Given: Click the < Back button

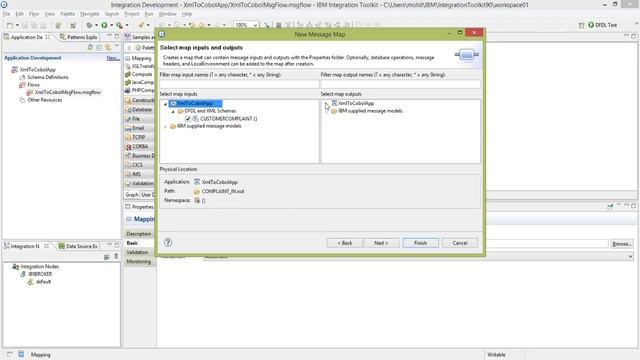Looking at the screenshot, I should click(x=345, y=243).
